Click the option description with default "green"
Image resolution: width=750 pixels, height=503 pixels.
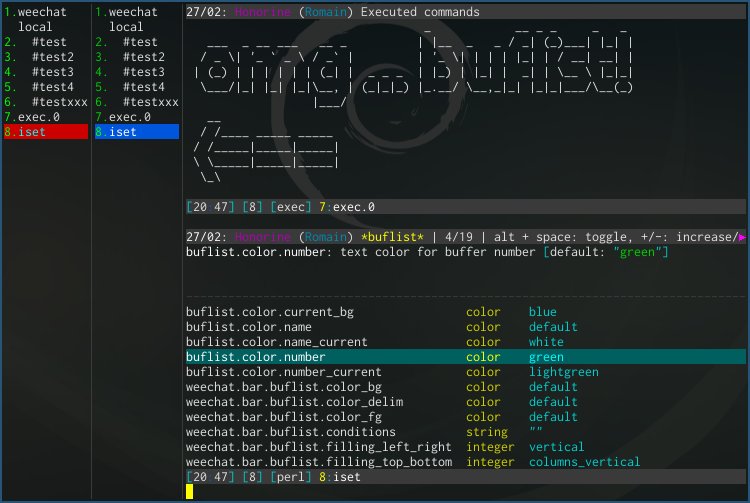[427, 252]
